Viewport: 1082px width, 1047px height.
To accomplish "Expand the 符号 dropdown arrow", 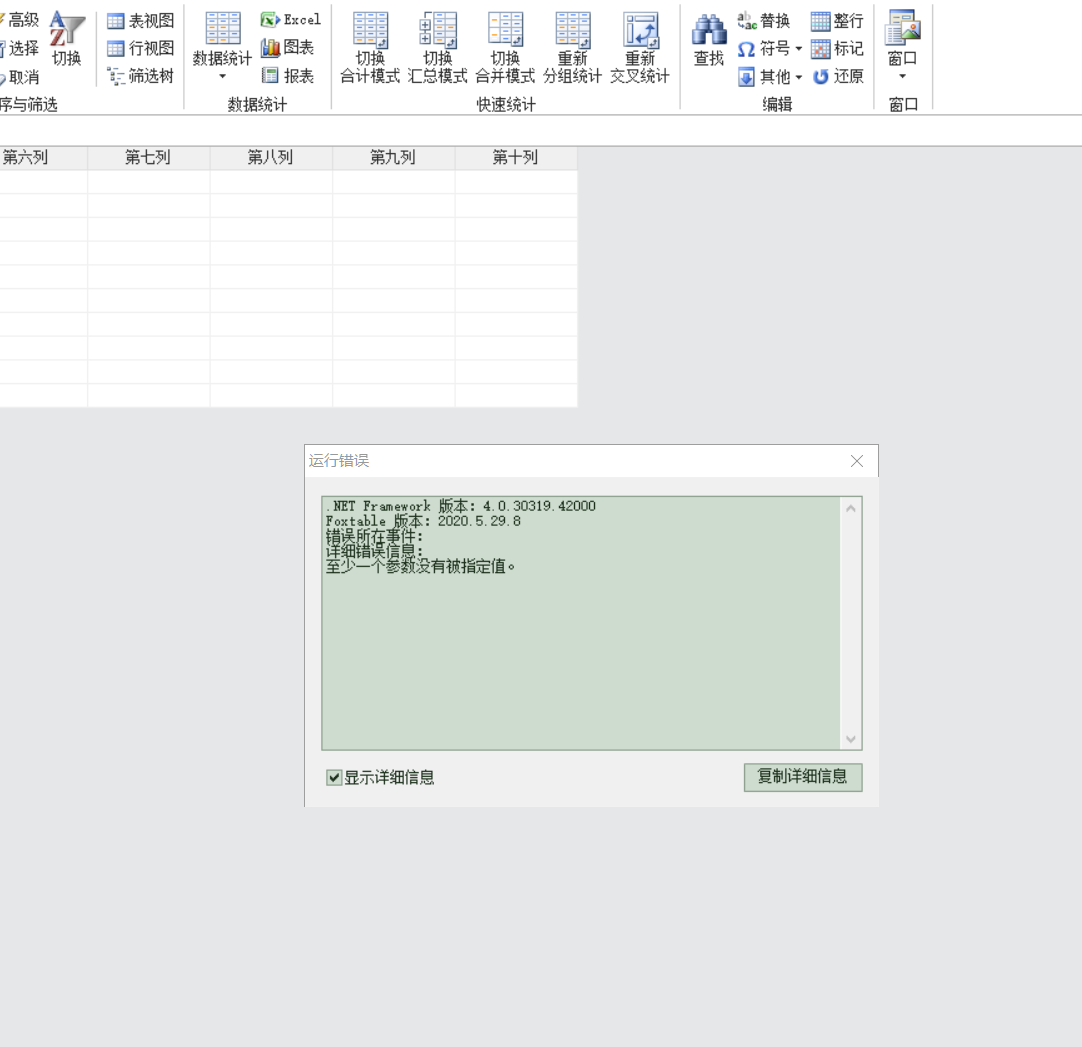I will pos(799,49).
